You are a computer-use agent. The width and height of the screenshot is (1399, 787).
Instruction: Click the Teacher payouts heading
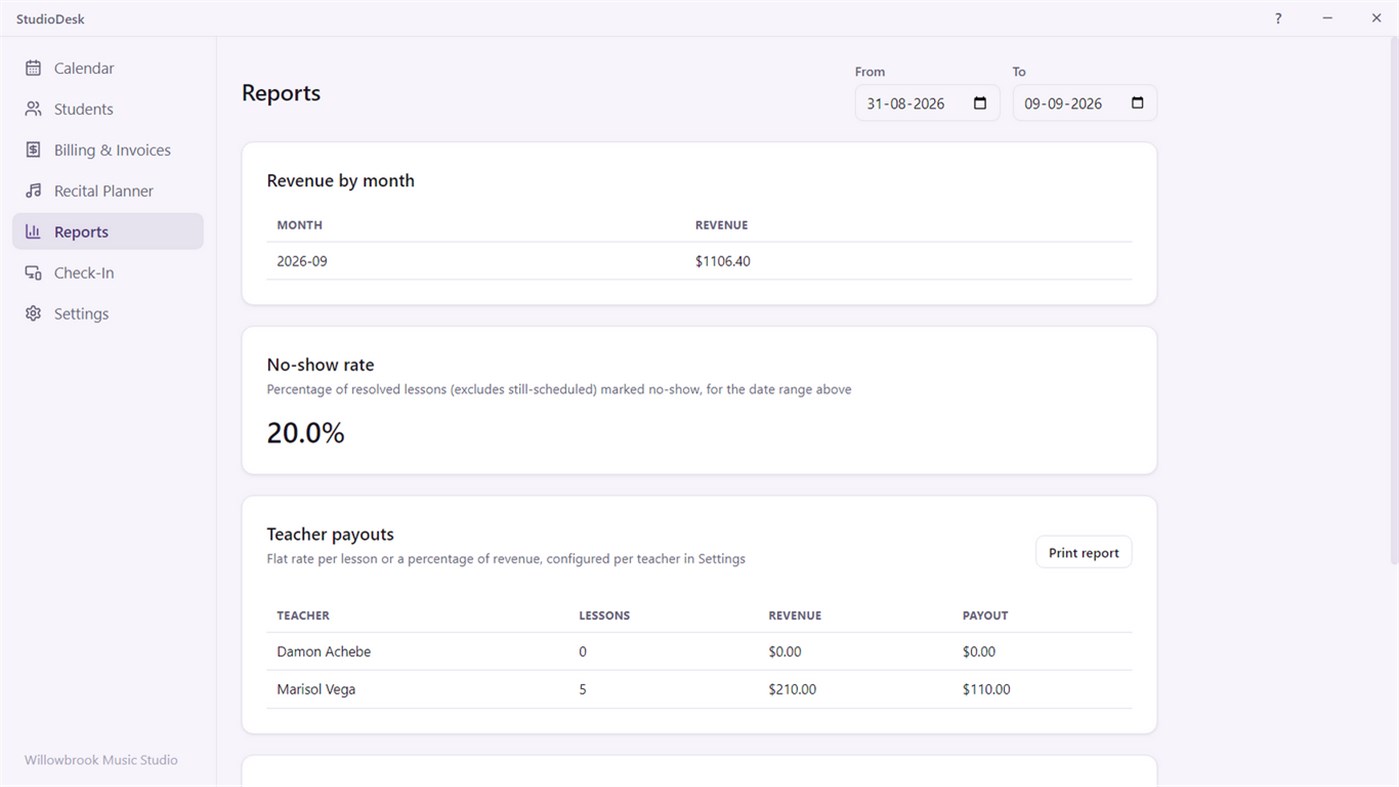tap(330, 534)
